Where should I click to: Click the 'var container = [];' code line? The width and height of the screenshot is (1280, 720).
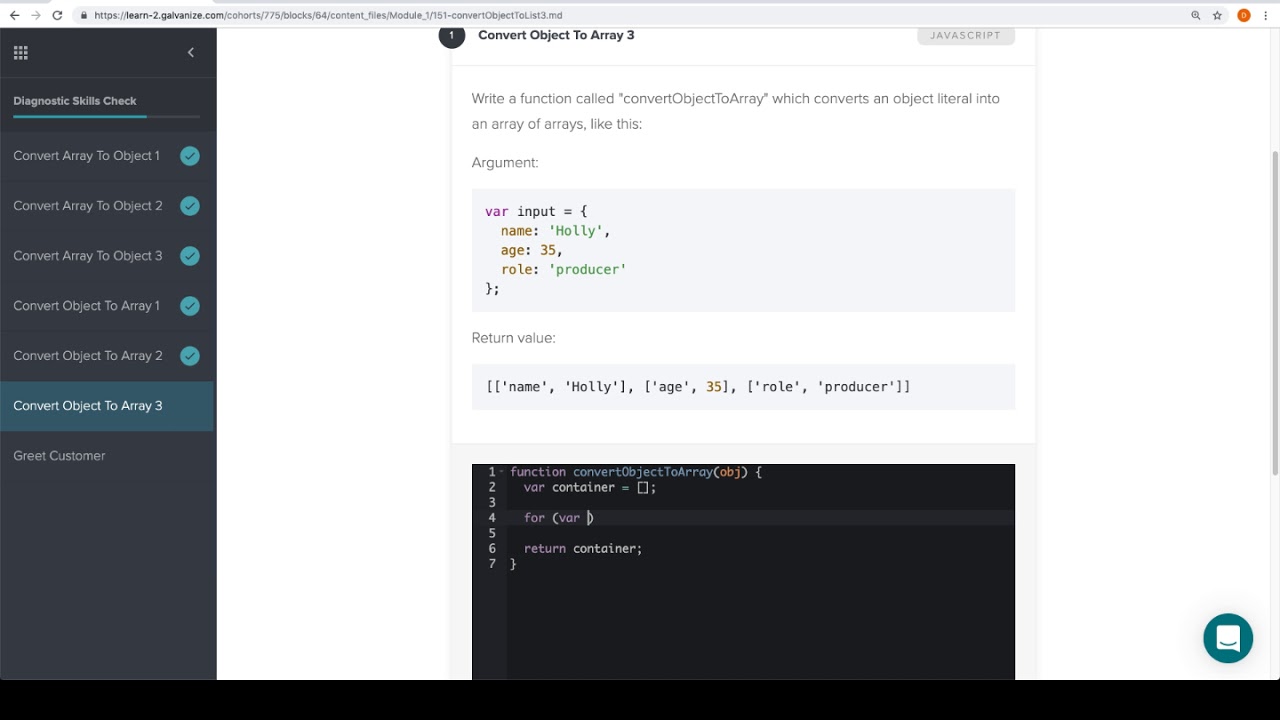(x=590, y=487)
